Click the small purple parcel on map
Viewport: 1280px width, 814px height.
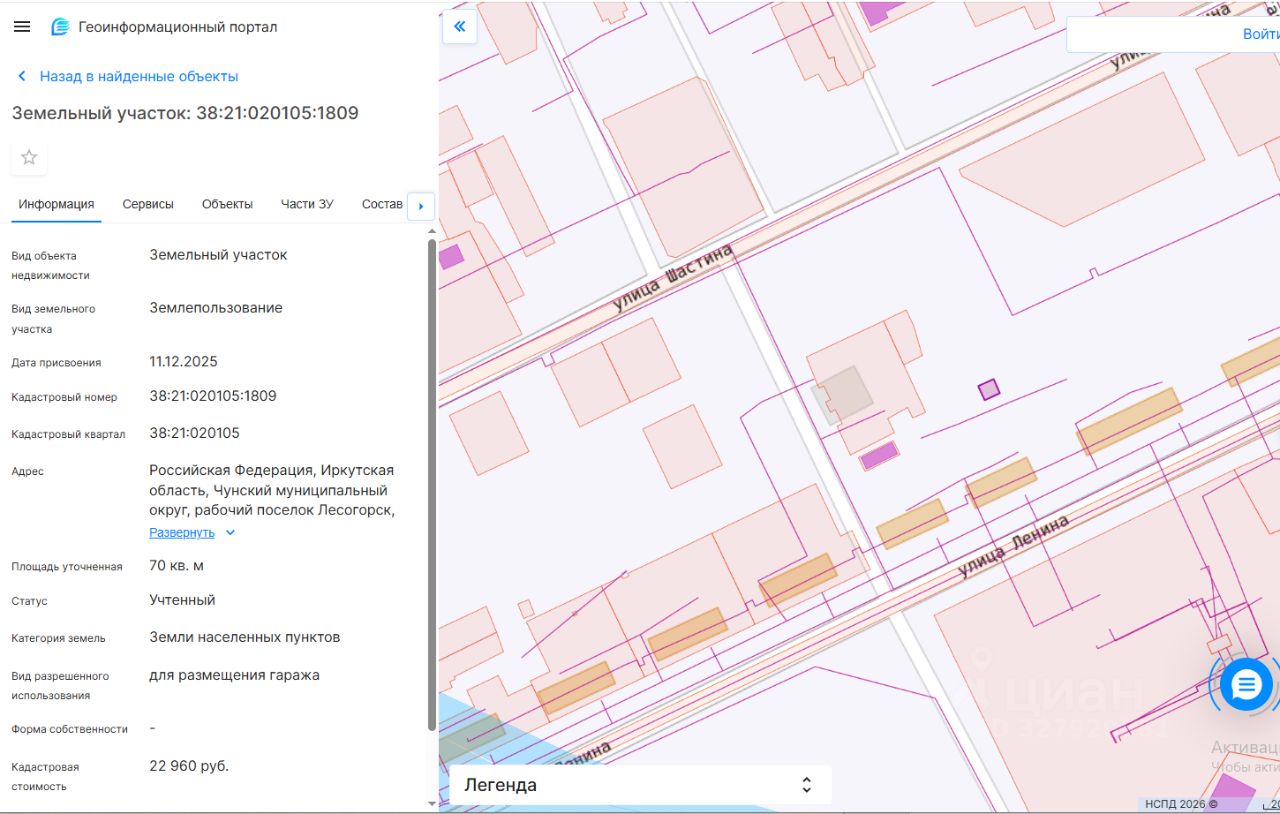(988, 389)
